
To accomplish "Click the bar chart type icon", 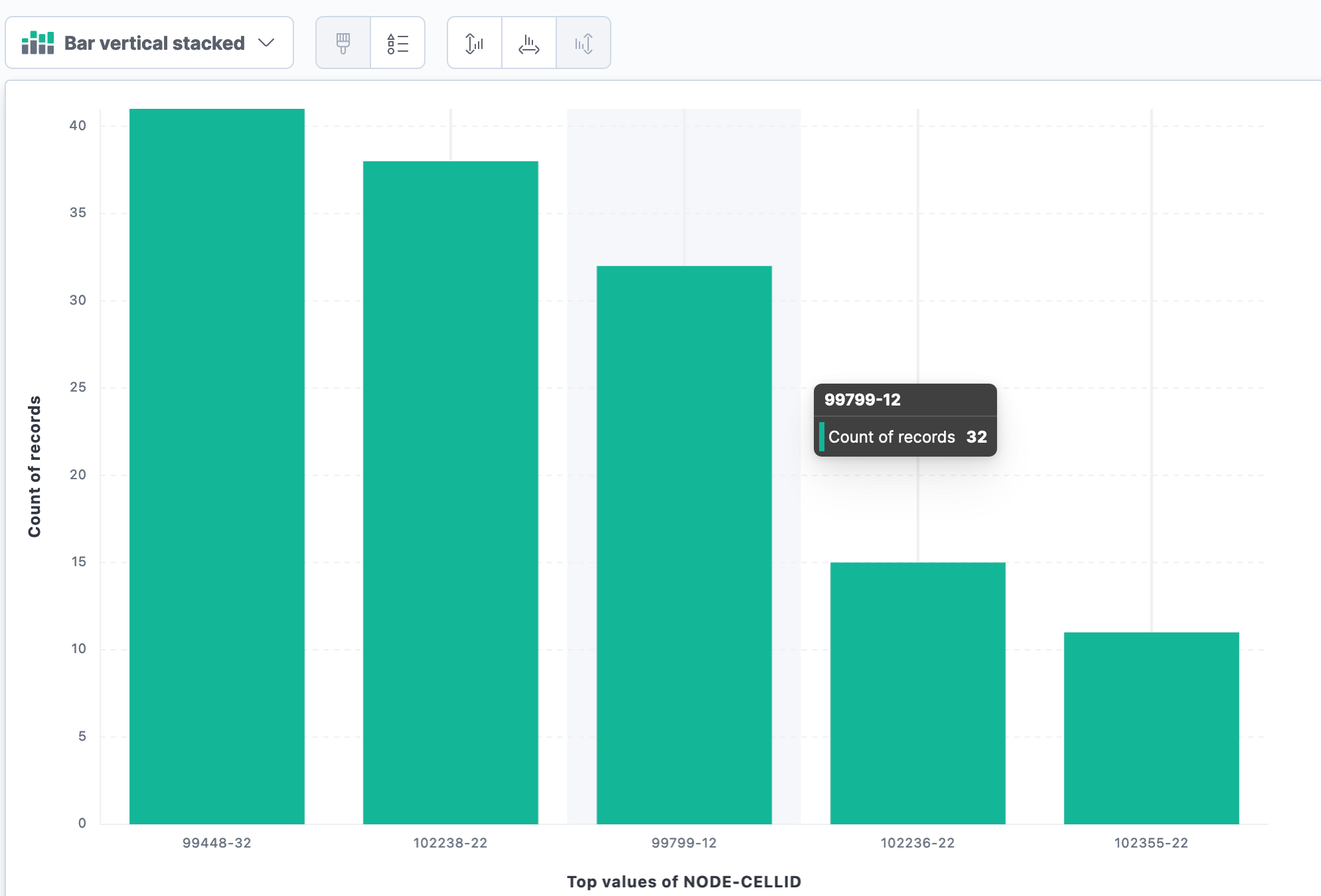I will 38,43.
